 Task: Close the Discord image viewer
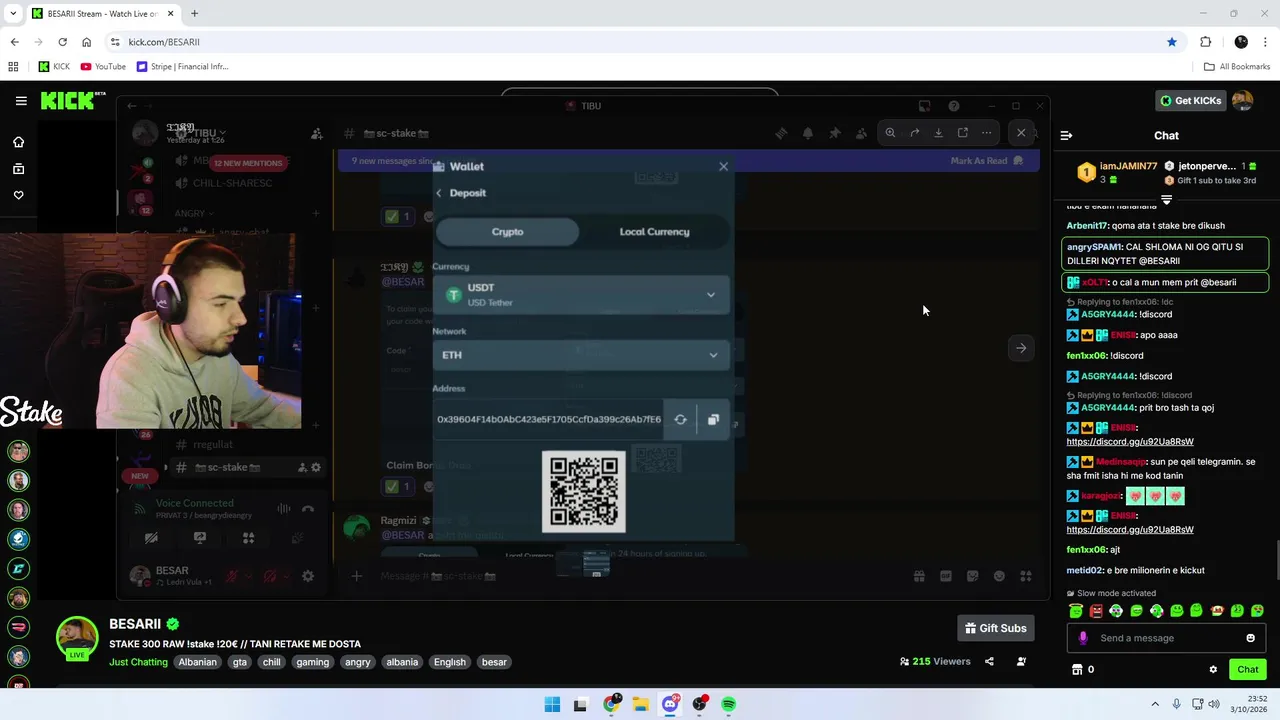pos(1021,132)
